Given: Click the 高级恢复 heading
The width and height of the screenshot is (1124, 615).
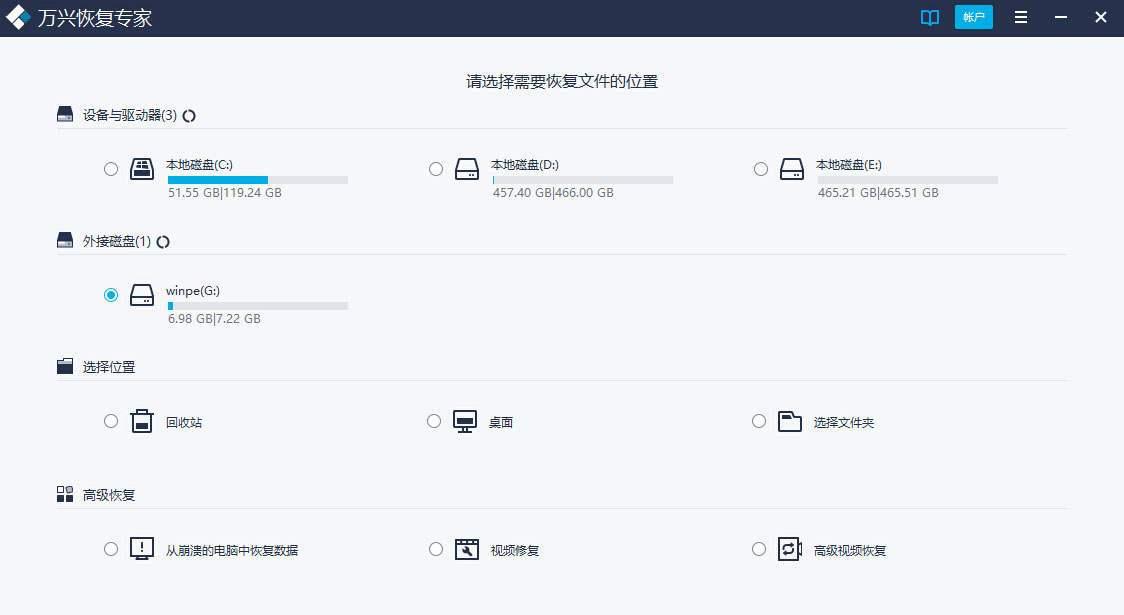Looking at the screenshot, I should (109, 495).
